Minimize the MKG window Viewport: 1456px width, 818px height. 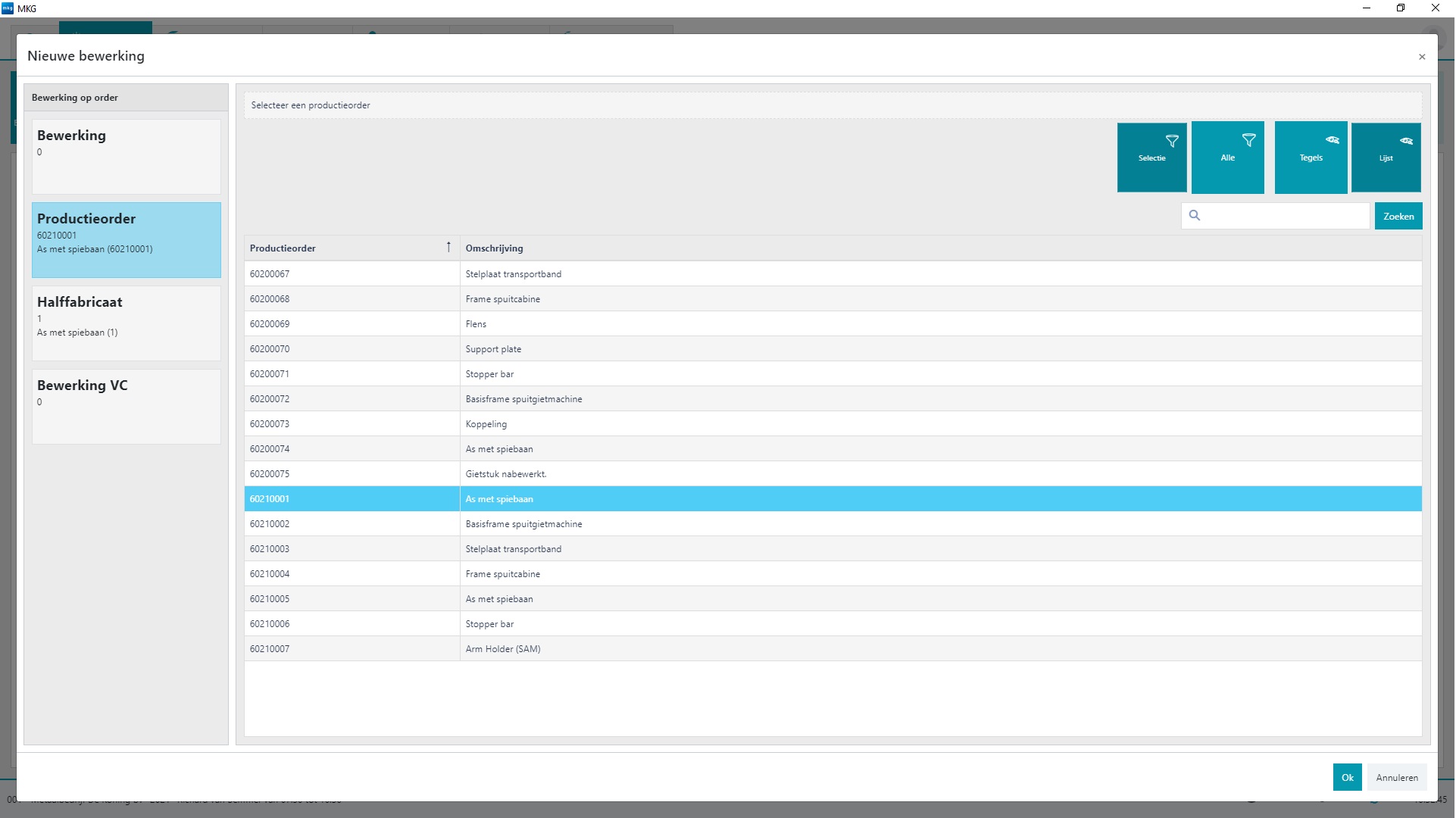coord(1367,8)
